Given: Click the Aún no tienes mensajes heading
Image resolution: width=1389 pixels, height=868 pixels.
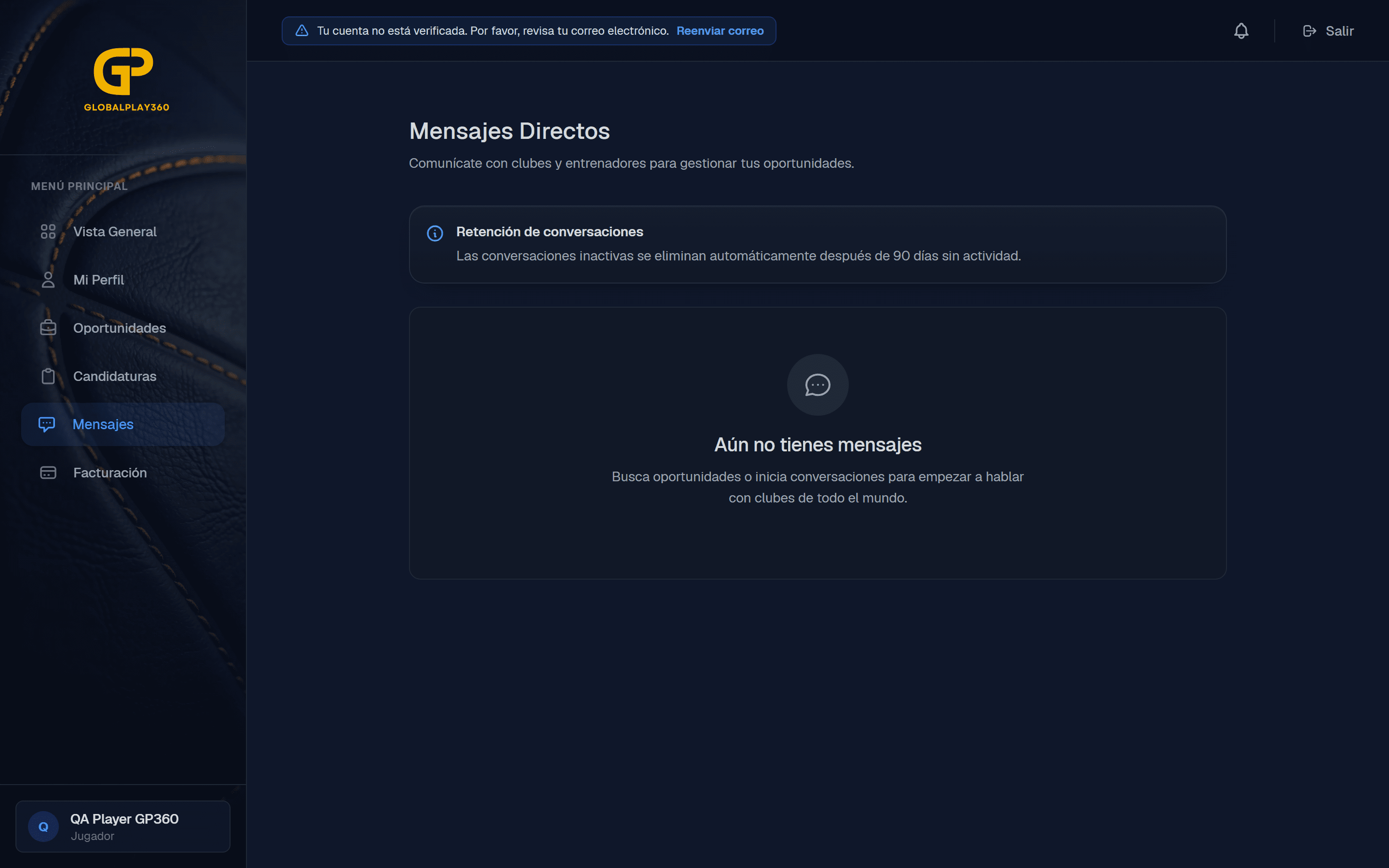Looking at the screenshot, I should [x=817, y=445].
